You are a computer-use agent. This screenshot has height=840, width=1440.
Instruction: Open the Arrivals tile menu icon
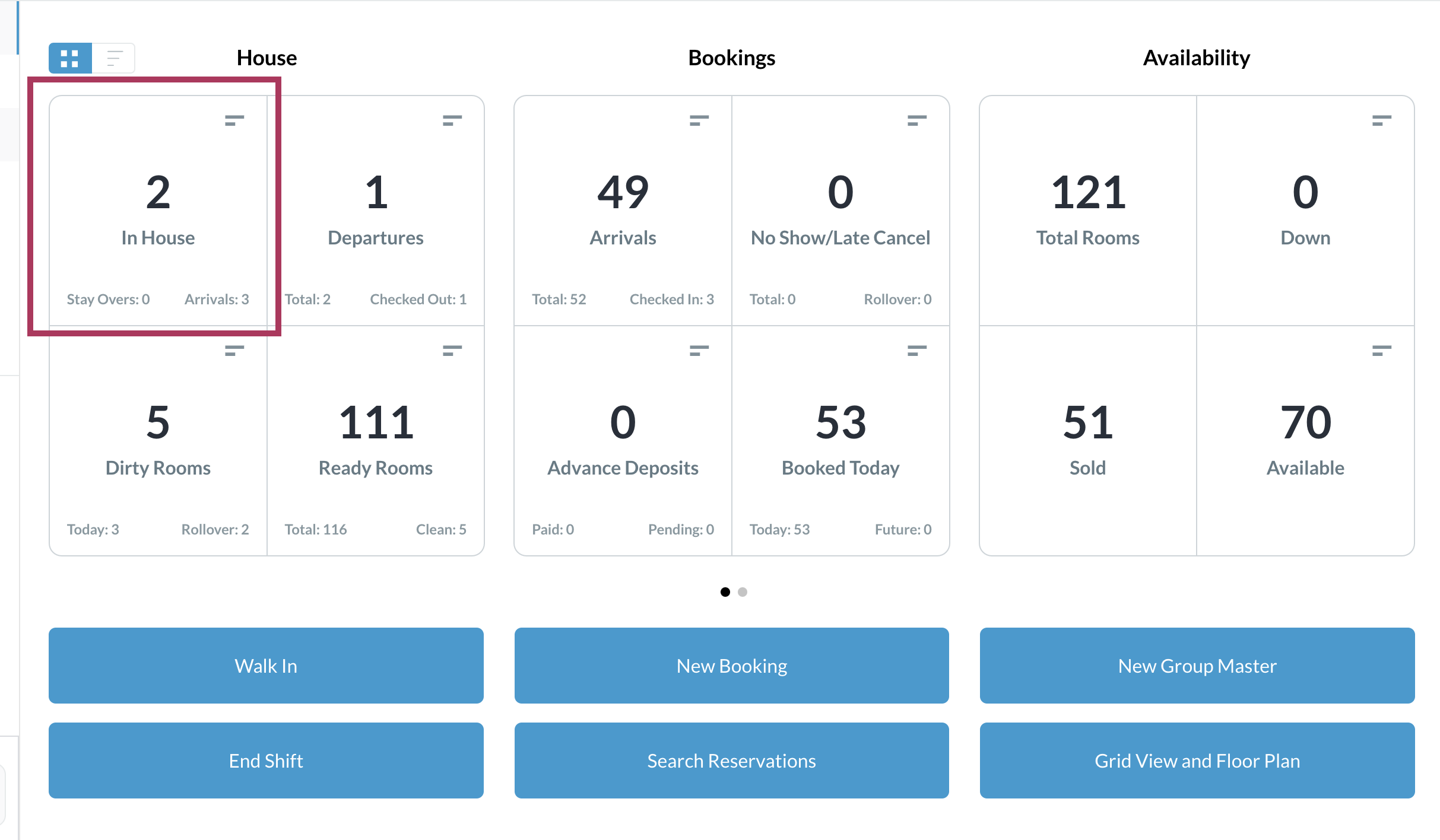699,120
